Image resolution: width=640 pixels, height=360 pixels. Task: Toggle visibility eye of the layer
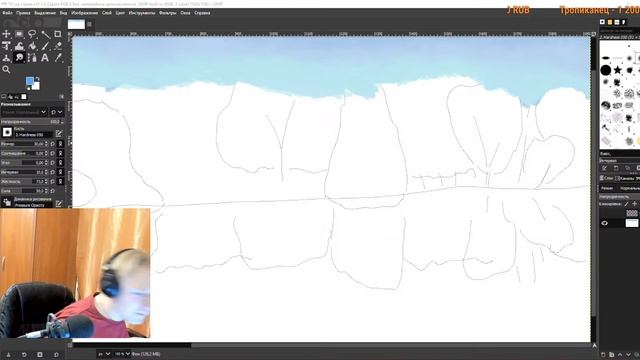click(604, 223)
